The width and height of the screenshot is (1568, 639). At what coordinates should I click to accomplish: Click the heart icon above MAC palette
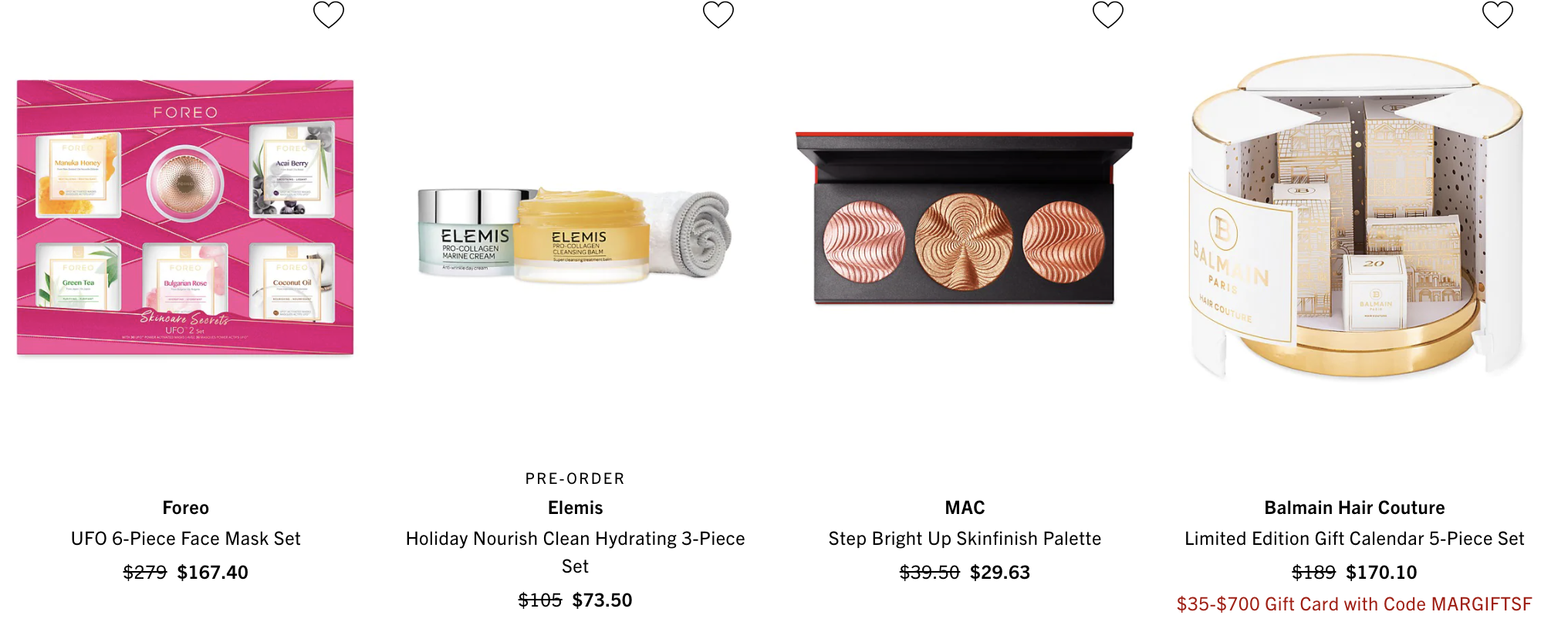[x=1108, y=15]
